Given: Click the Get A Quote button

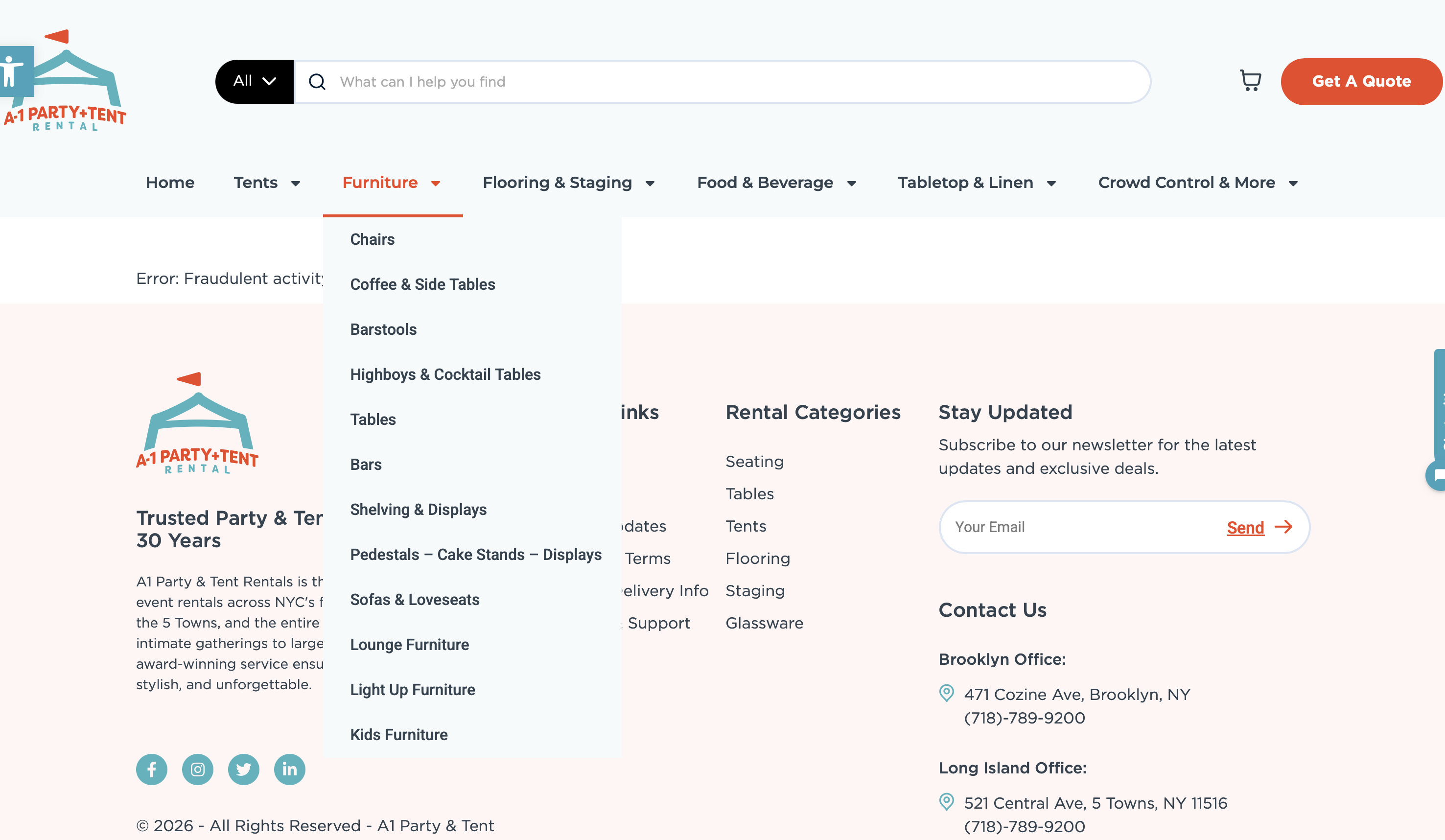Looking at the screenshot, I should pos(1362,81).
